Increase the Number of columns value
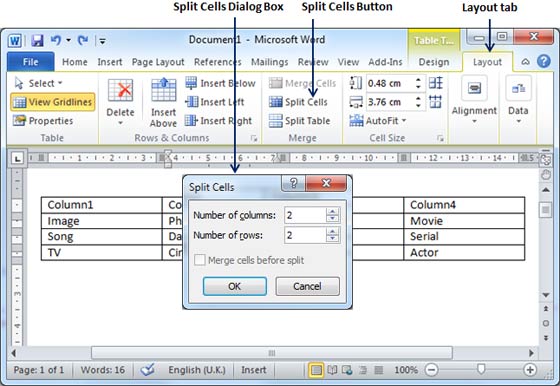 click(333, 211)
